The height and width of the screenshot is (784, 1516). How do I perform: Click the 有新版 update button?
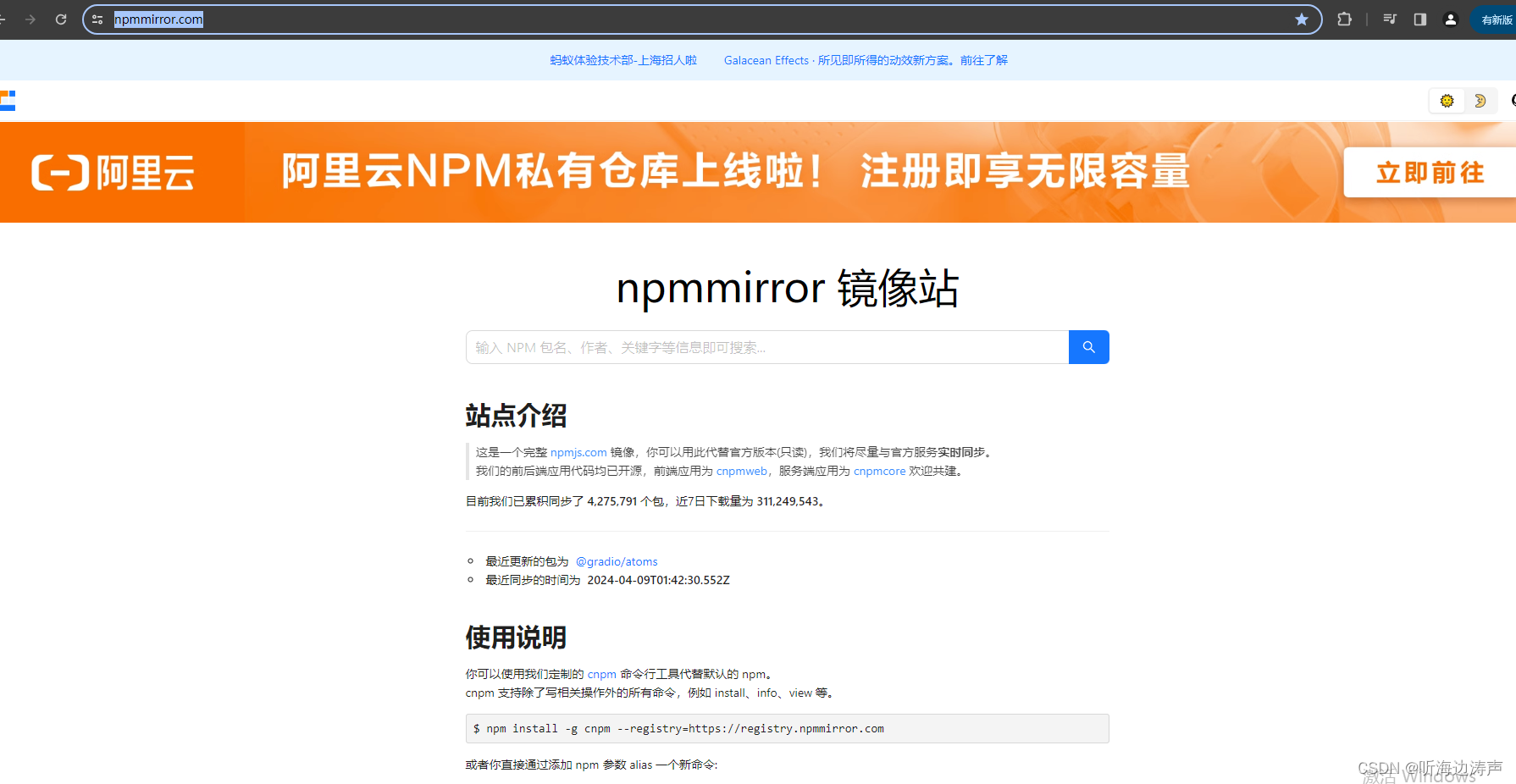click(x=1496, y=19)
